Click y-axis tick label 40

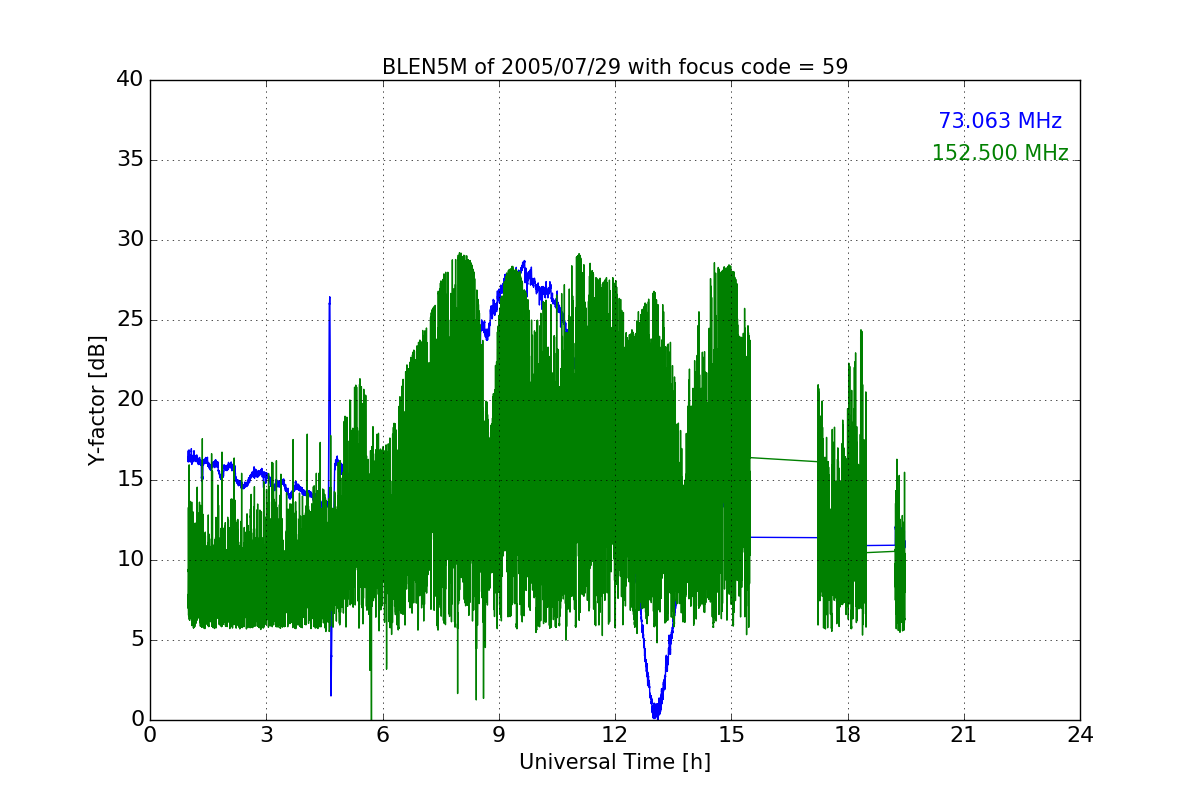pos(129,80)
